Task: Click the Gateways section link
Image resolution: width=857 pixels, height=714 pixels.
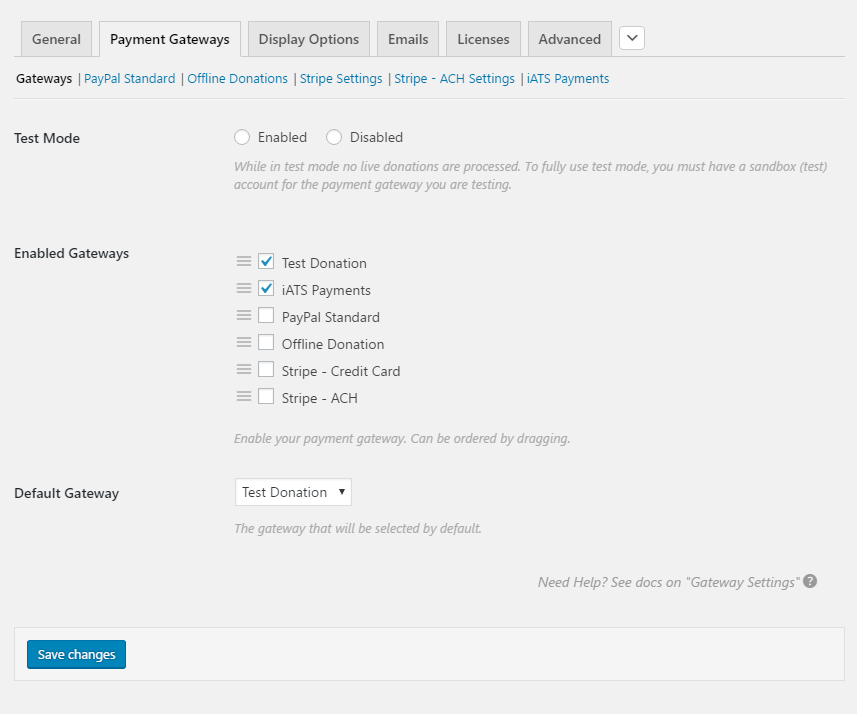Action: [44, 79]
